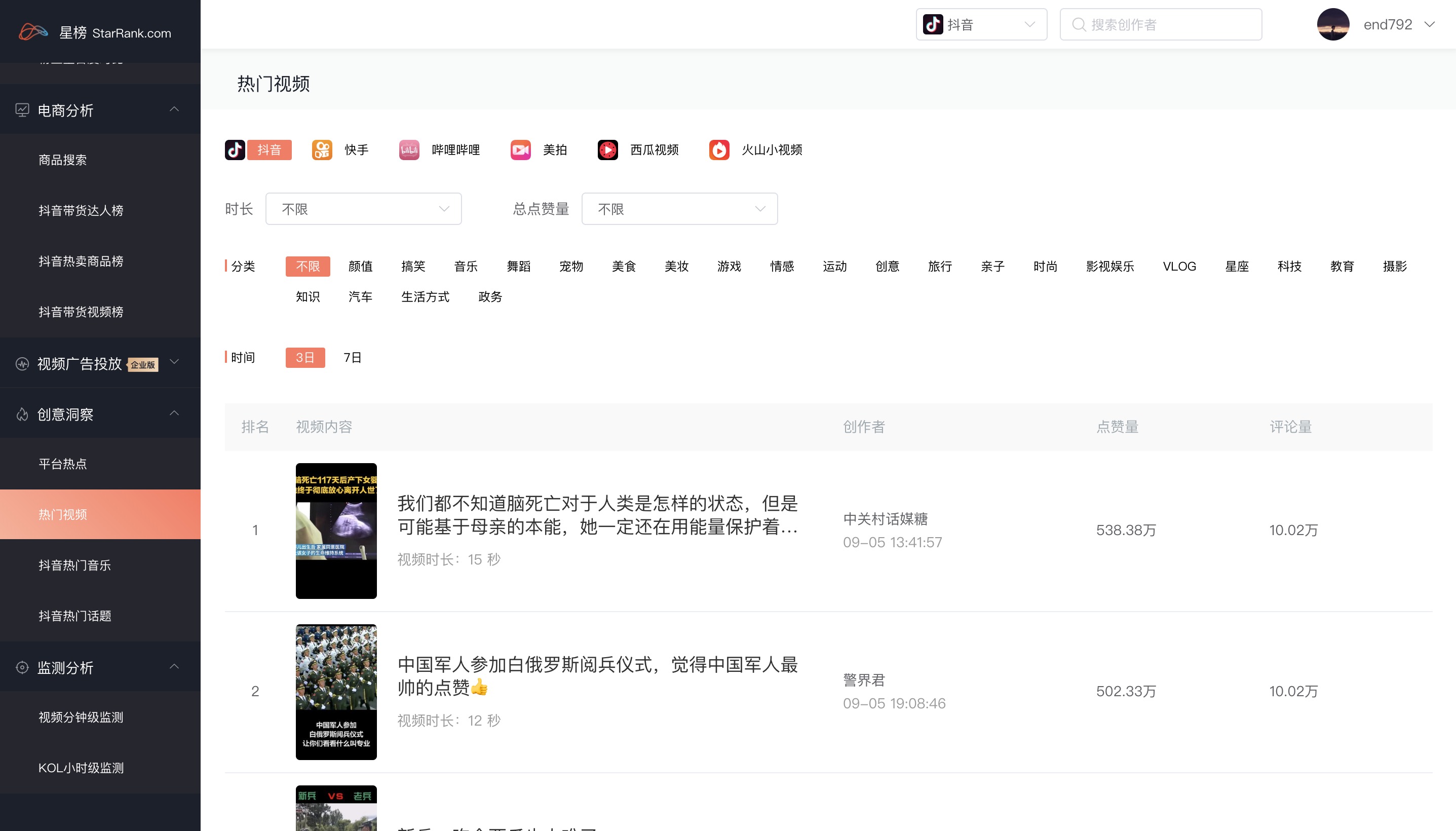Open 抖音热门音乐 in sidebar
The height and width of the screenshot is (831, 1456).
(x=75, y=565)
